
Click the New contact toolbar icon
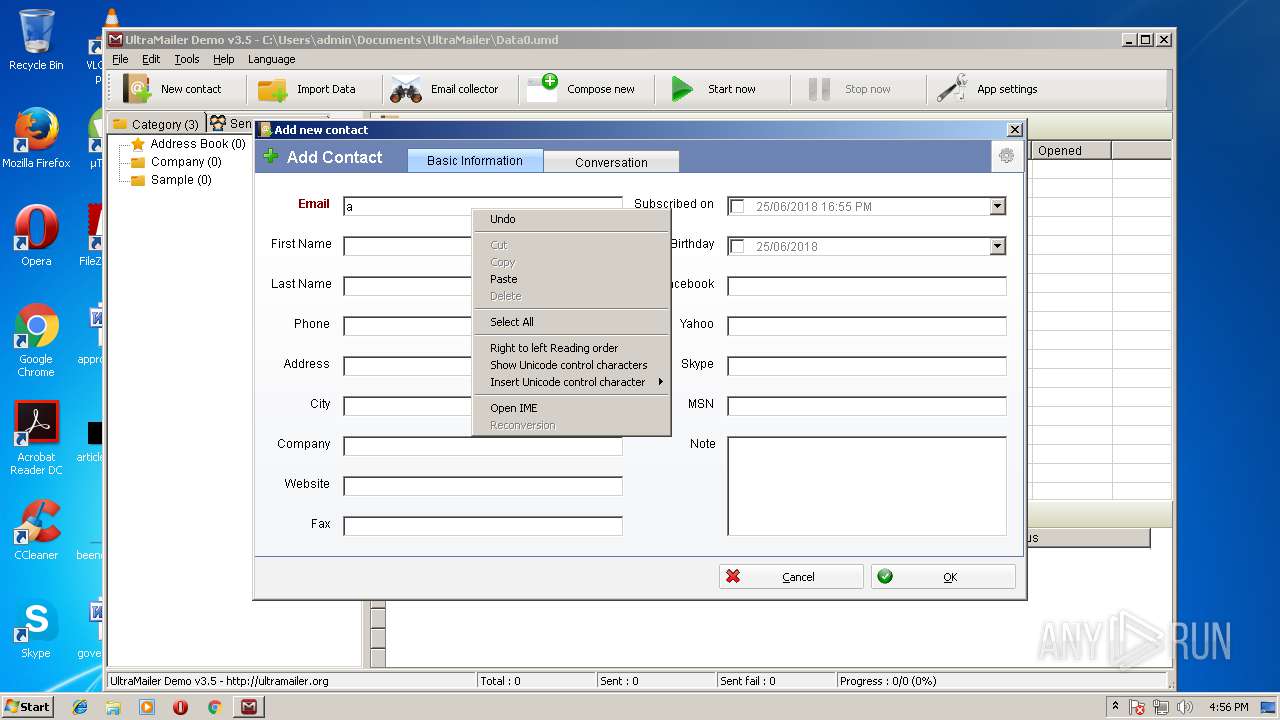point(137,89)
